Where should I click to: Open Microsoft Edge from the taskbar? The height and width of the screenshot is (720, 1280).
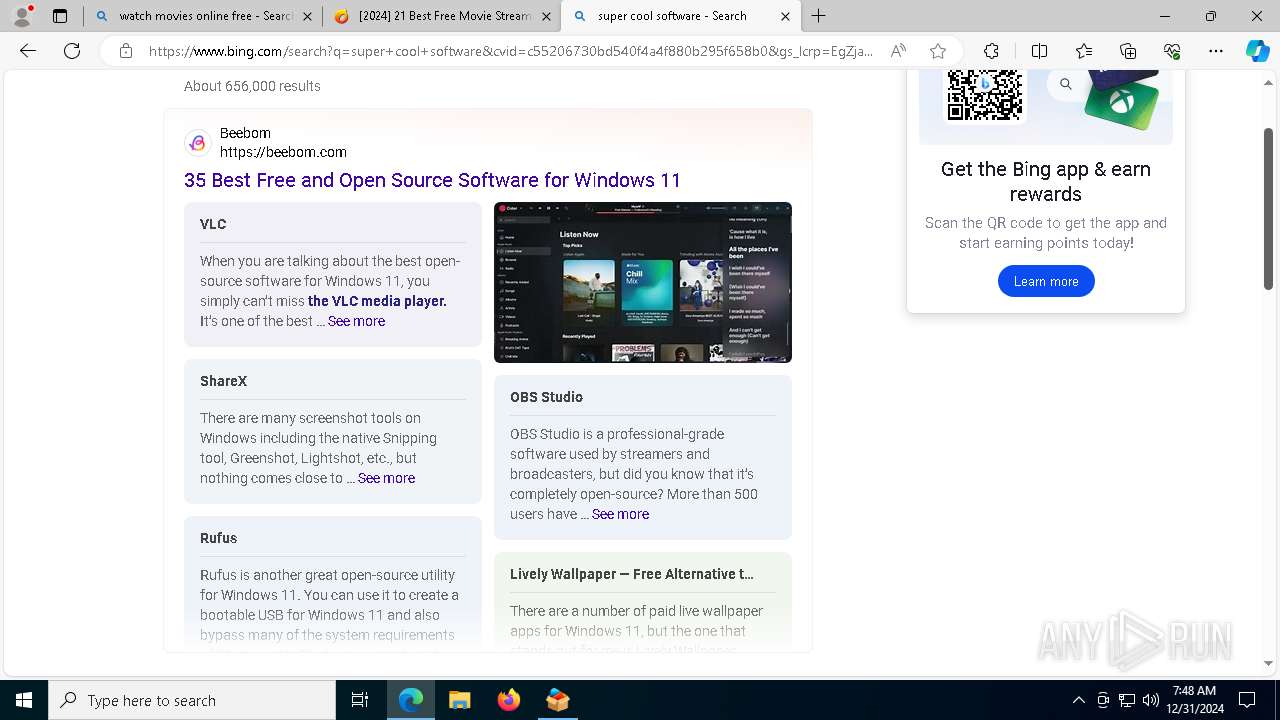coord(411,700)
